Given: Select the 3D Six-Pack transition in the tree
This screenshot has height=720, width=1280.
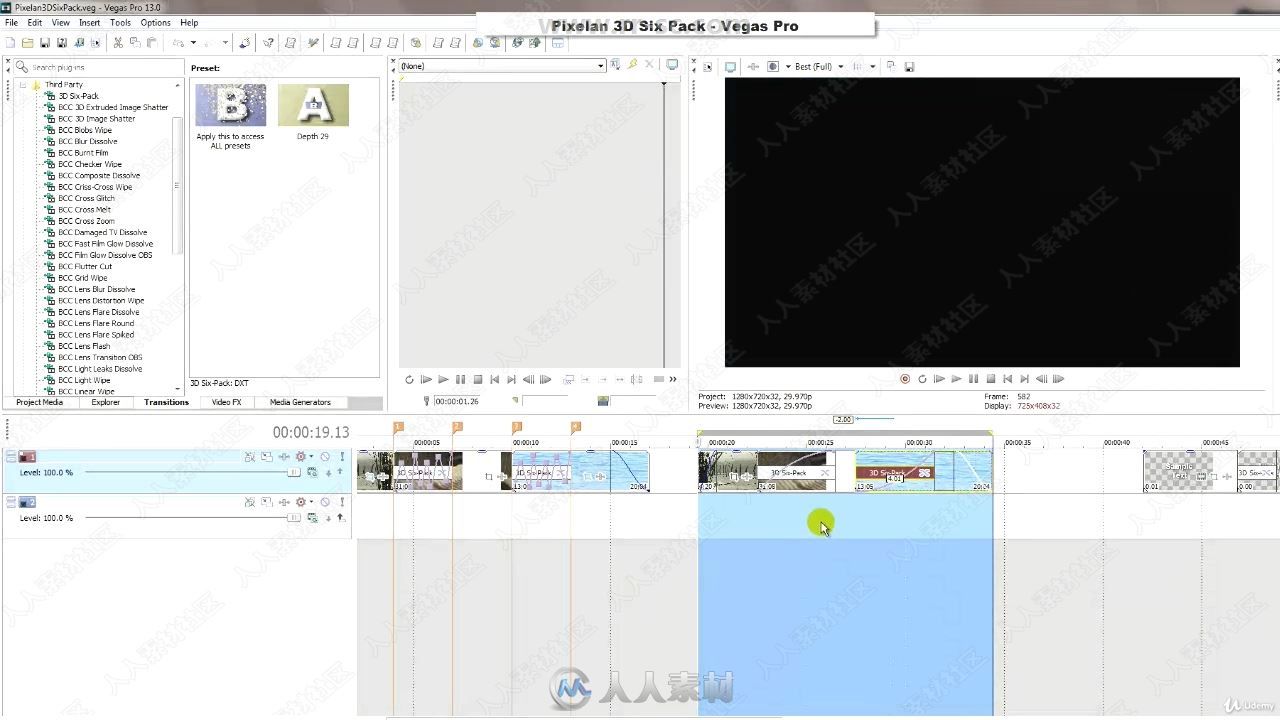Looking at the screenshot, I should click(x=78, y=96).
